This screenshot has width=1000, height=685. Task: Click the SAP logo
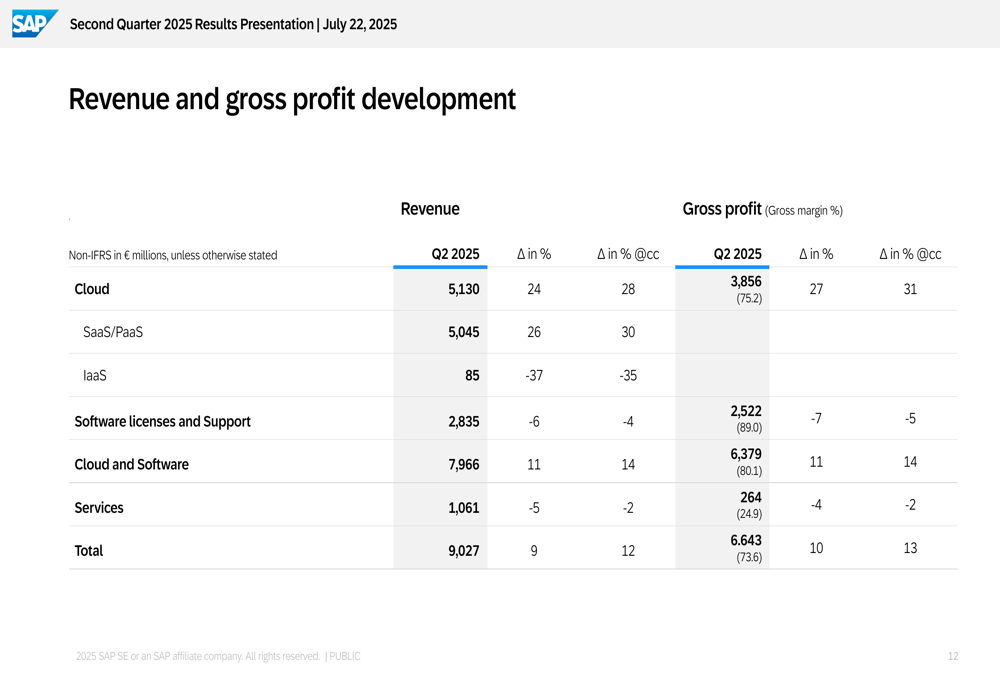(34, 23)
